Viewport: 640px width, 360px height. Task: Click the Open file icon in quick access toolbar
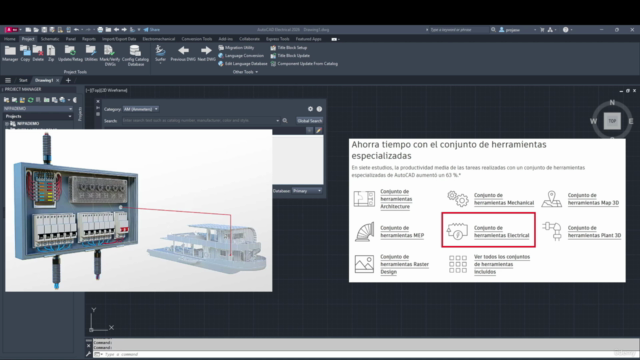[36, 30]
